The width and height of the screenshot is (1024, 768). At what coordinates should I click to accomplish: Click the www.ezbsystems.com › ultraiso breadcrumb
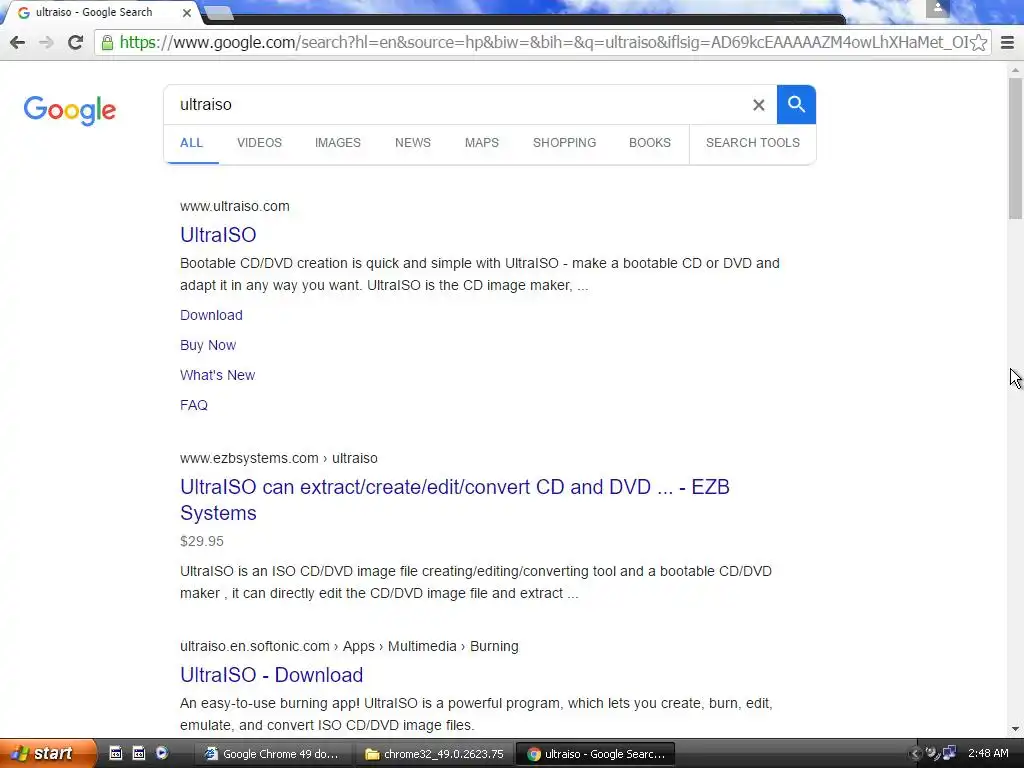pos(279,458)
